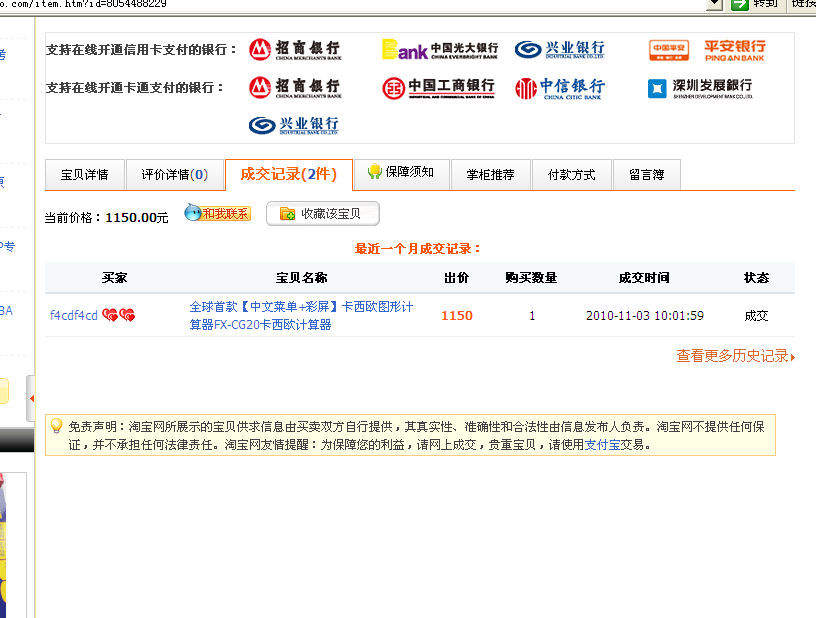Click the Industrial Bank logo in the debit card row
The width and height of the screenshot is (816, 618).
click(x=294, y=125)
